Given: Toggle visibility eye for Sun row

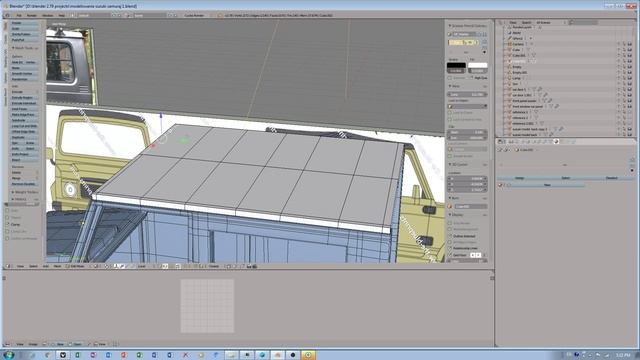Looking at the screenshot, I should click(619, 84).
